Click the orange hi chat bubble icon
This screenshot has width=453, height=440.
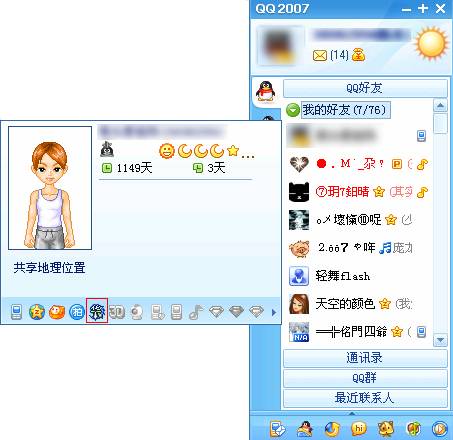tap(359, 429)
